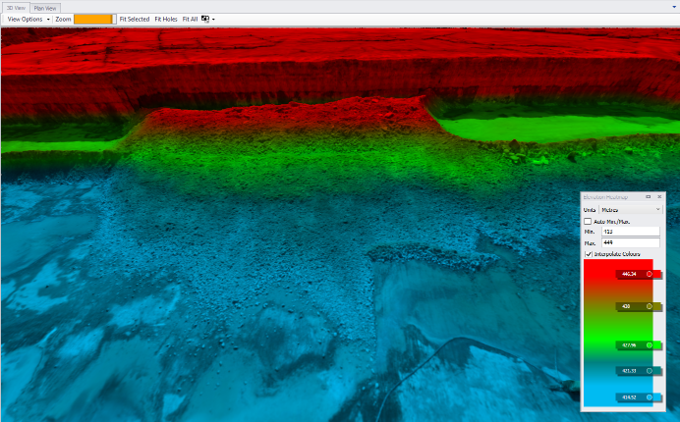Close the Elevation Heatmap panel
This screenshot has height=422, width=680.
coord(659,196)
